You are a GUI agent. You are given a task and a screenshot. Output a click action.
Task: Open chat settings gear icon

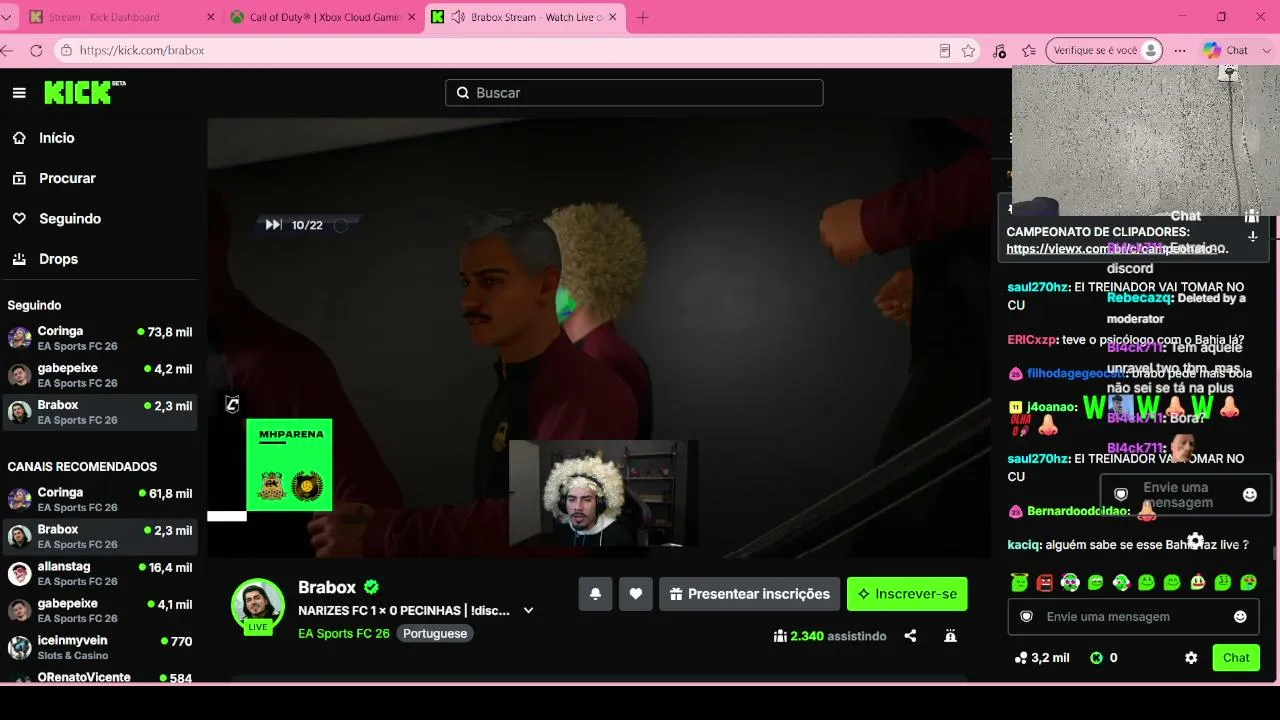[1191, 658]
